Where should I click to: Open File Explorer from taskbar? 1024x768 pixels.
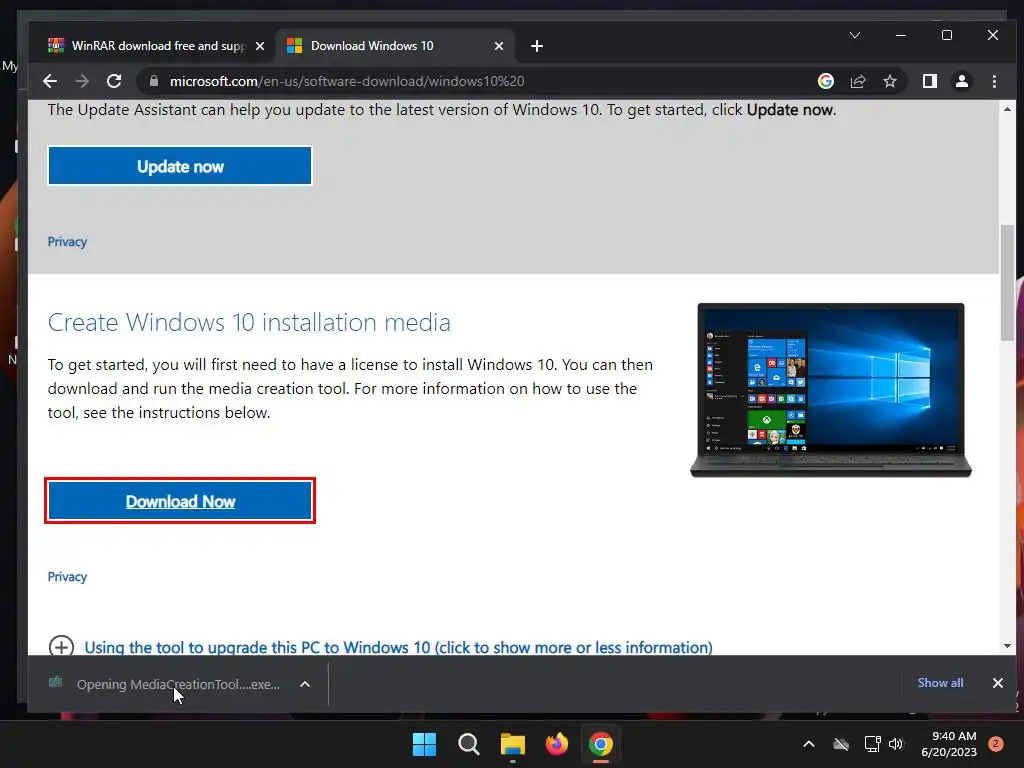513,744
